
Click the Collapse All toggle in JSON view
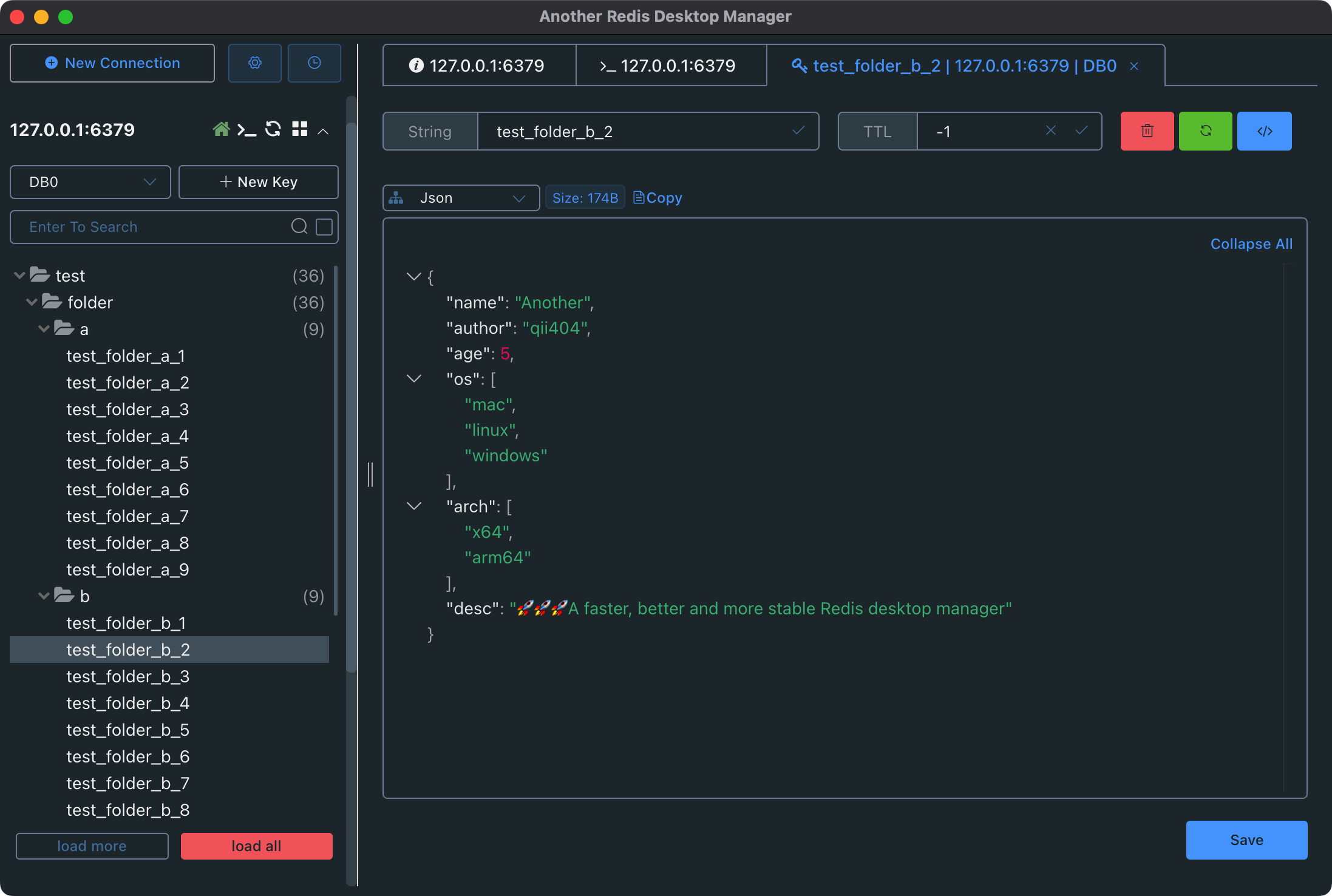tap(1251, 243)
